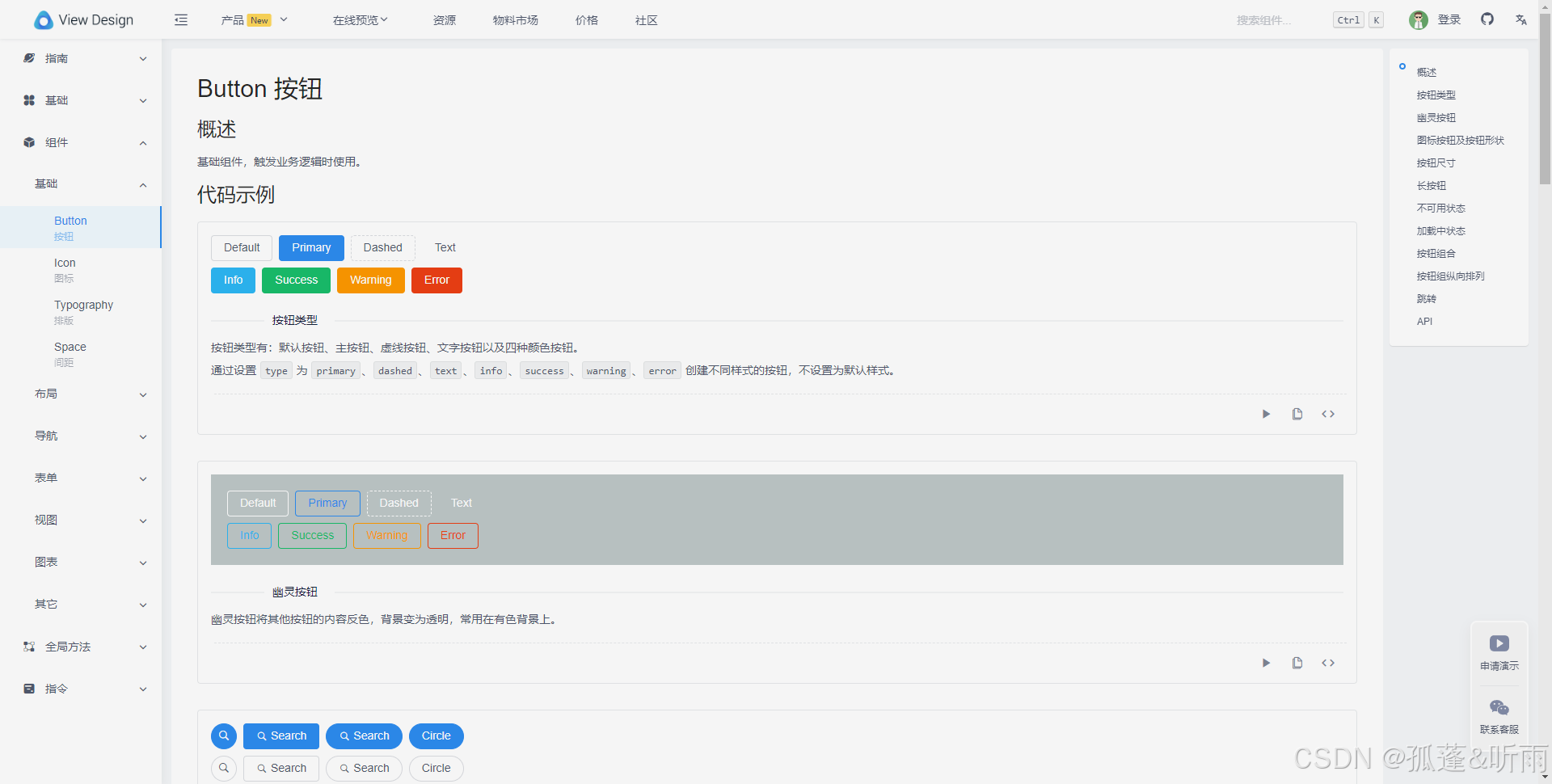
Task: Open the GitHub icon link
Action: pyautogui.click(x=1487, y=19)
